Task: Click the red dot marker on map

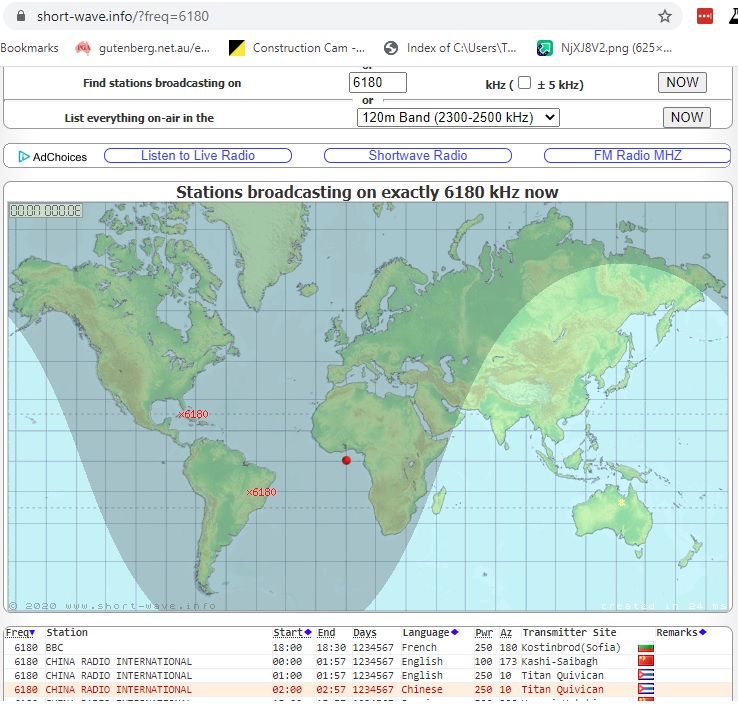Action: click(x=346, y=460)
